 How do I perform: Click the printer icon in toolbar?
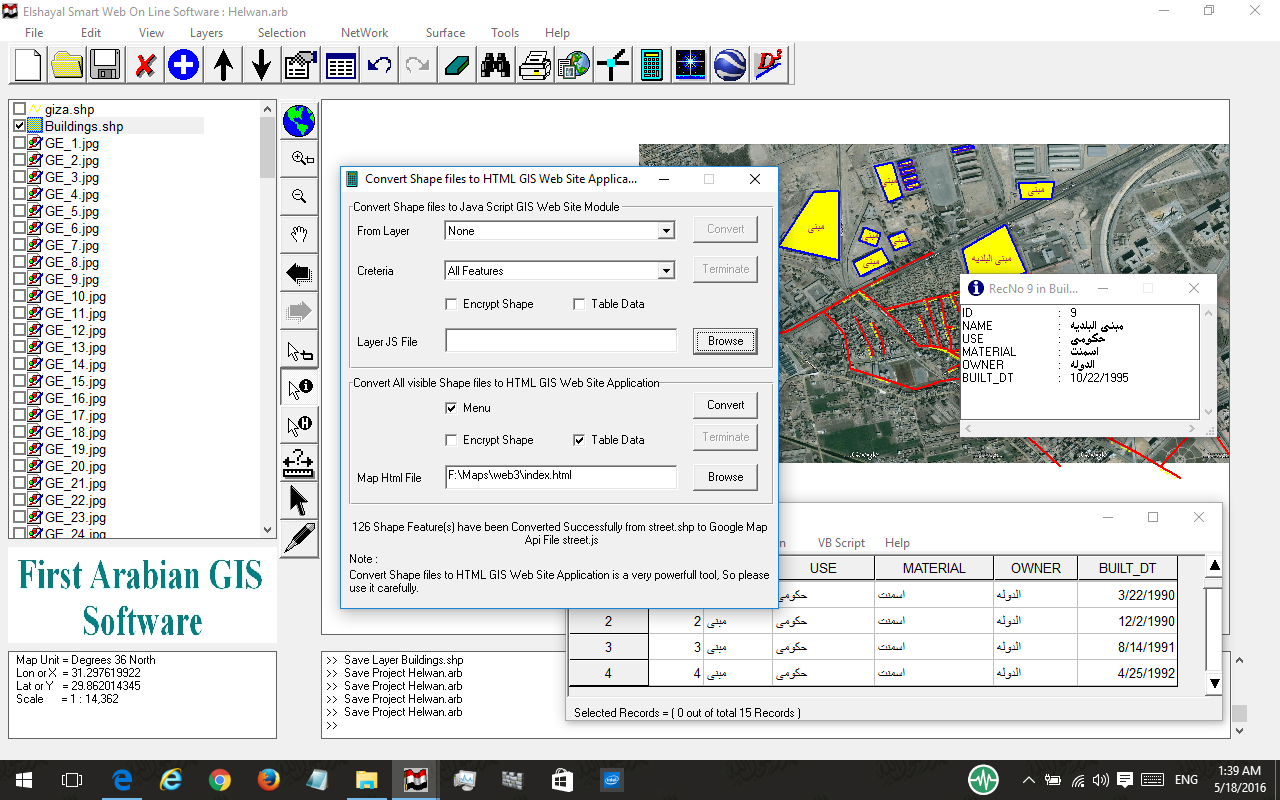click(534, 66)
